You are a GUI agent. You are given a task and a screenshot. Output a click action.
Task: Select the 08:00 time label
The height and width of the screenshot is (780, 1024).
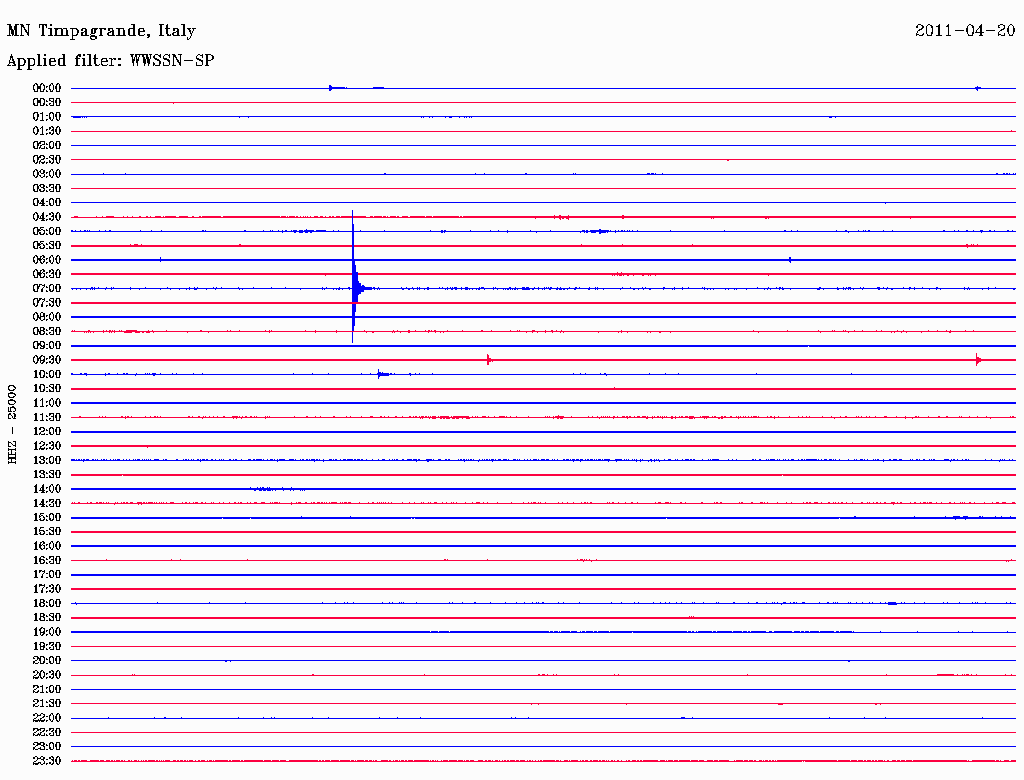[x=47, y=317]
